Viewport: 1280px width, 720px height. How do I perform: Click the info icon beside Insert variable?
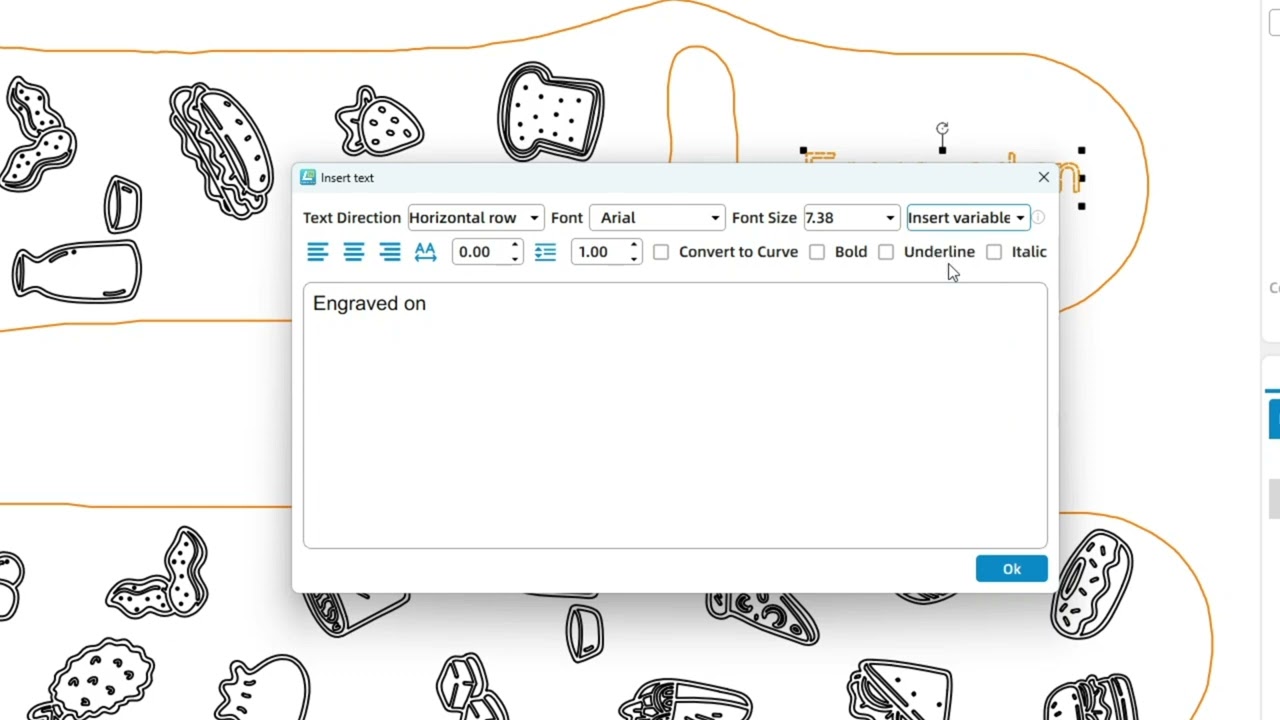pos(1038,218)
